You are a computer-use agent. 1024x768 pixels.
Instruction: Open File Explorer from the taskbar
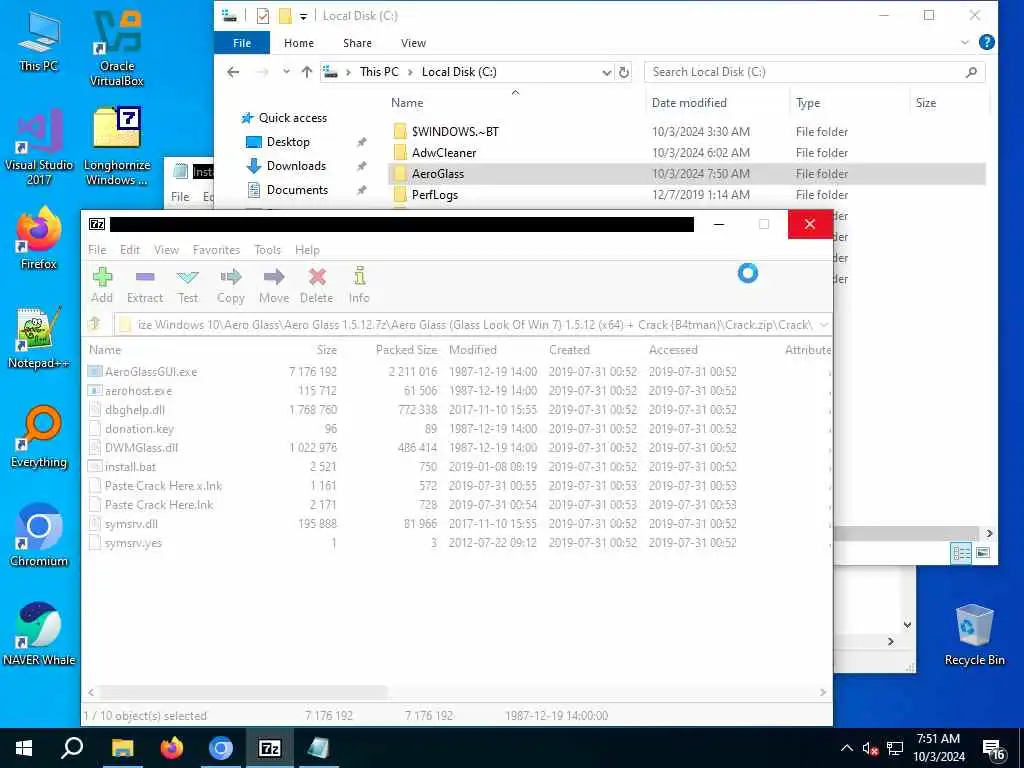pyautogui.click(x=122, y=748)
